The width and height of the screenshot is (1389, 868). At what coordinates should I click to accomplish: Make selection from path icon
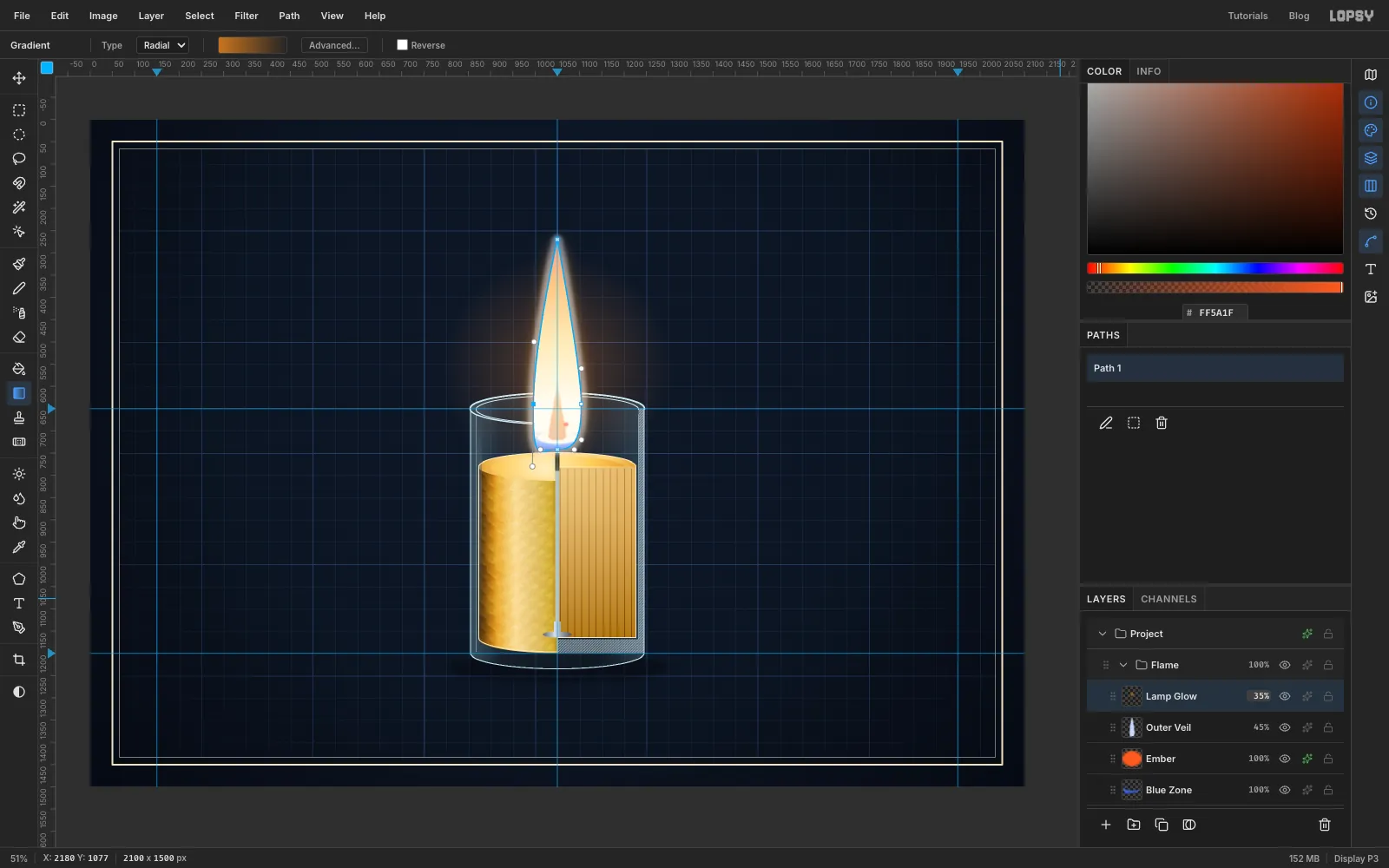point(1134,423)
